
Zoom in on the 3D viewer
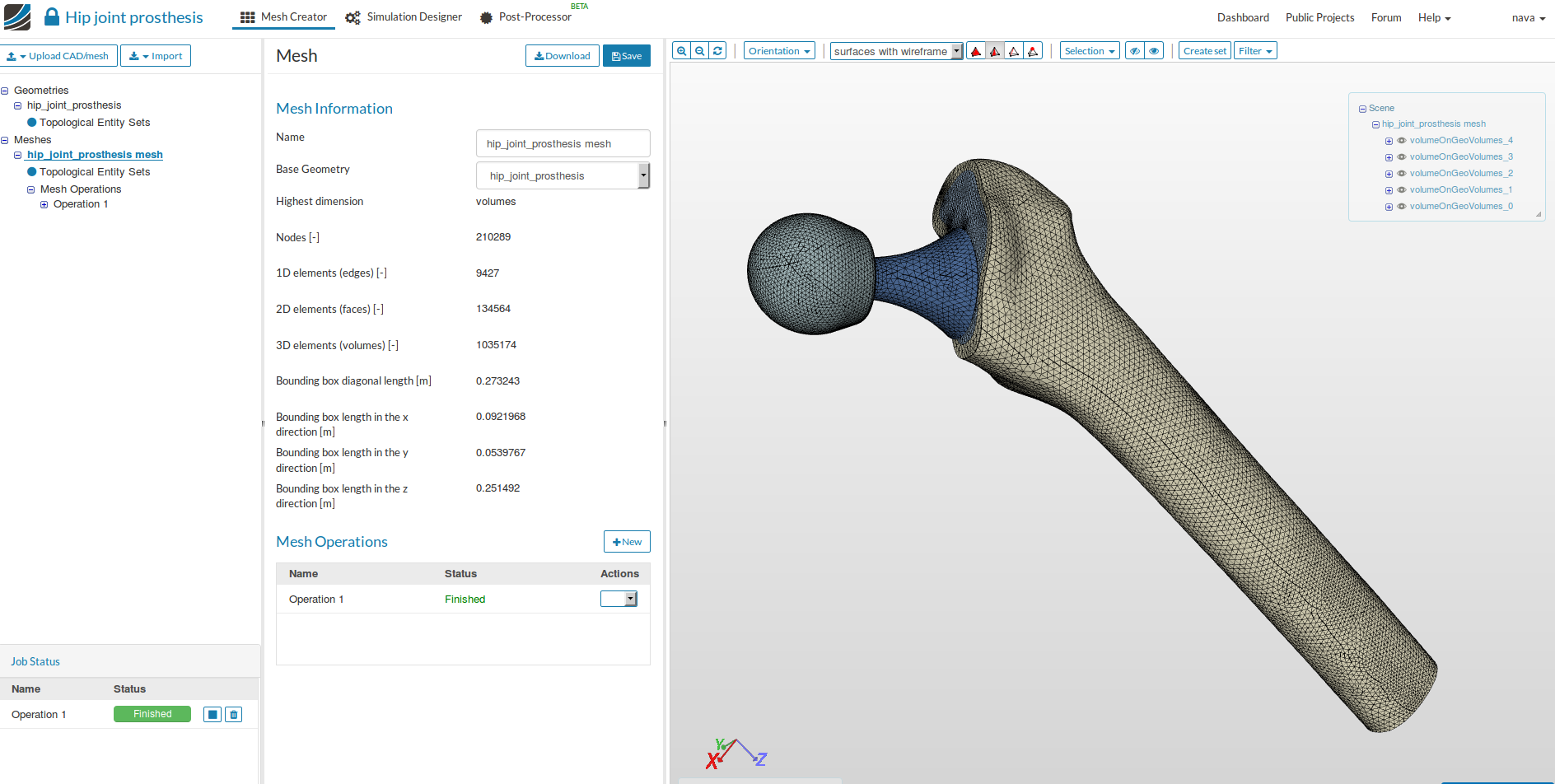click(x=681, y=51)
